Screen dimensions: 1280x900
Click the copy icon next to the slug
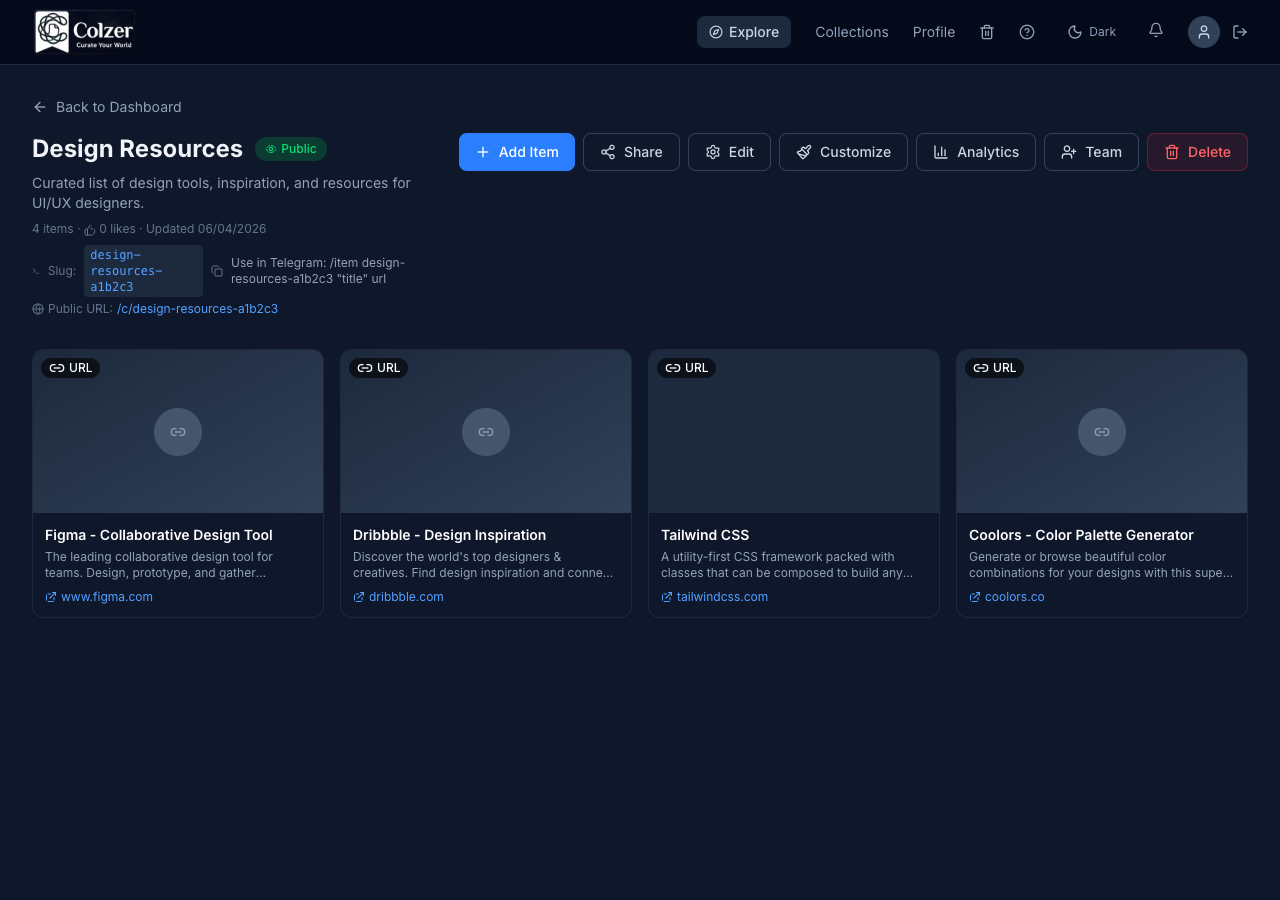pos(216,270)
